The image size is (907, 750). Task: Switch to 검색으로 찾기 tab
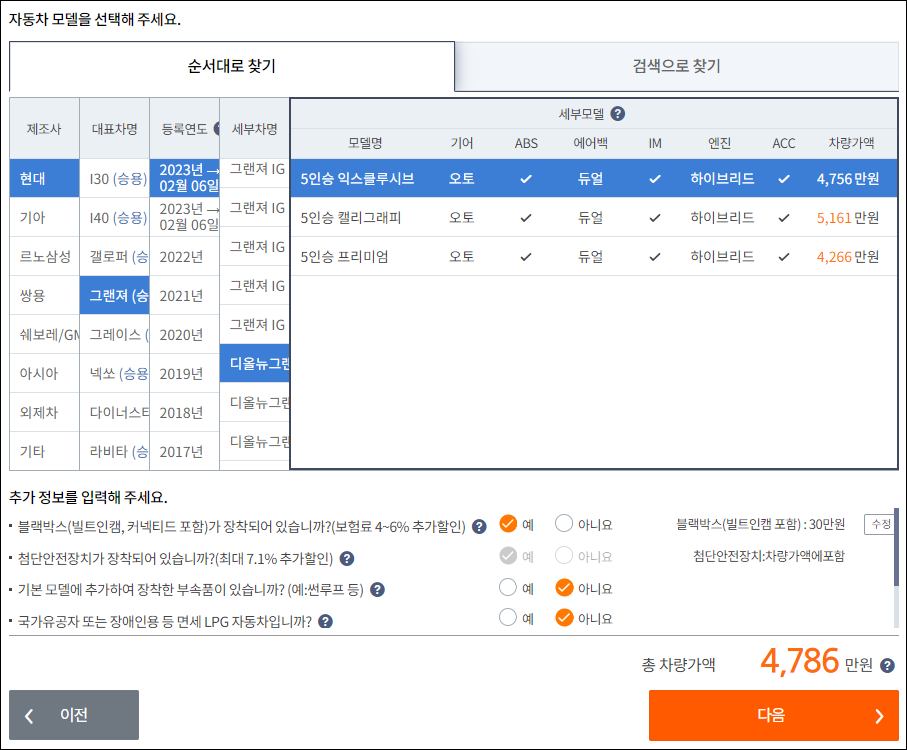pyautogui.click(x=677, y=66)
